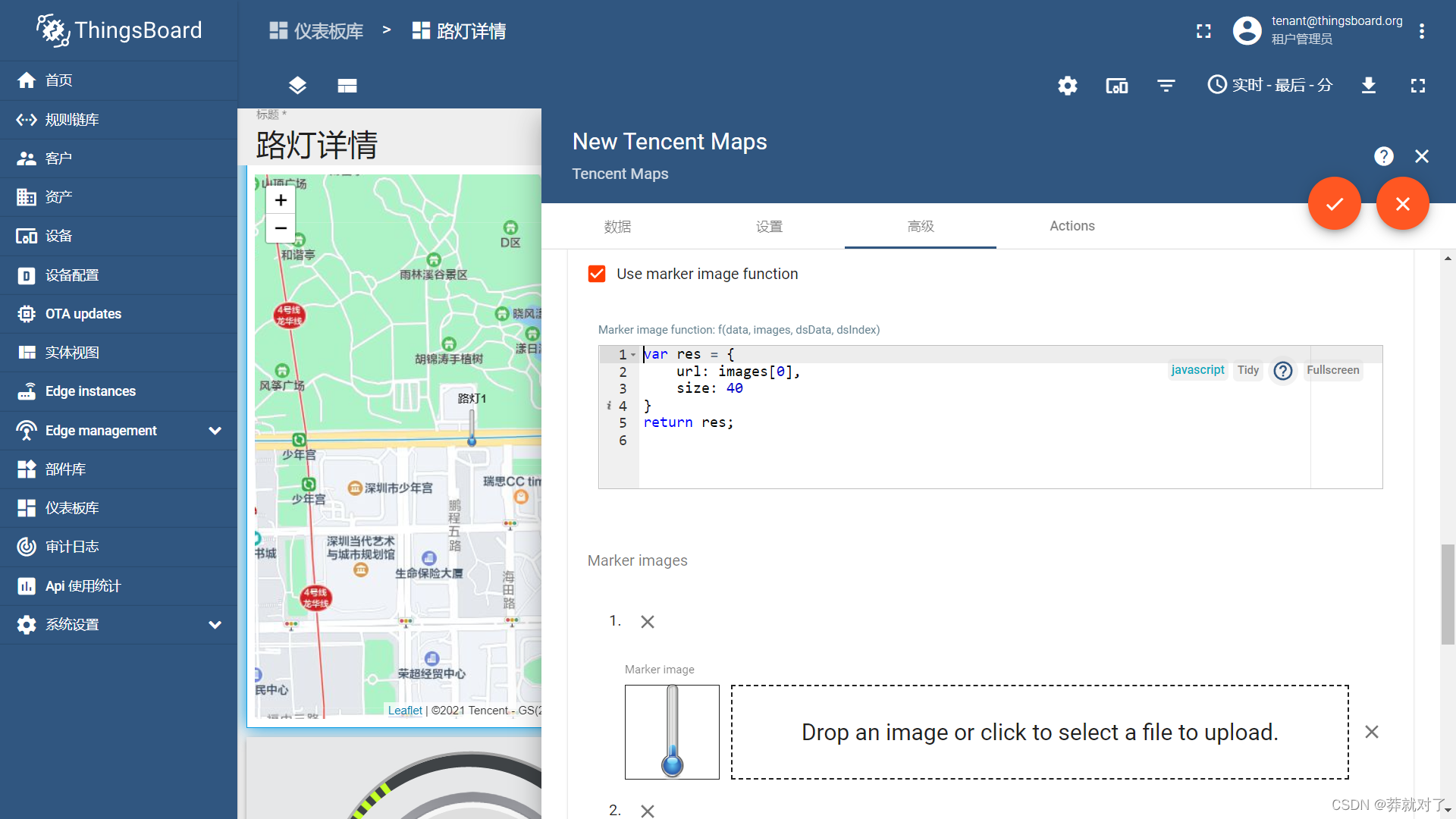Image resolution: width=1456 pixels, height=819 pixels.
Task: Switch to the 设置 tab
Action: (769, 226)
